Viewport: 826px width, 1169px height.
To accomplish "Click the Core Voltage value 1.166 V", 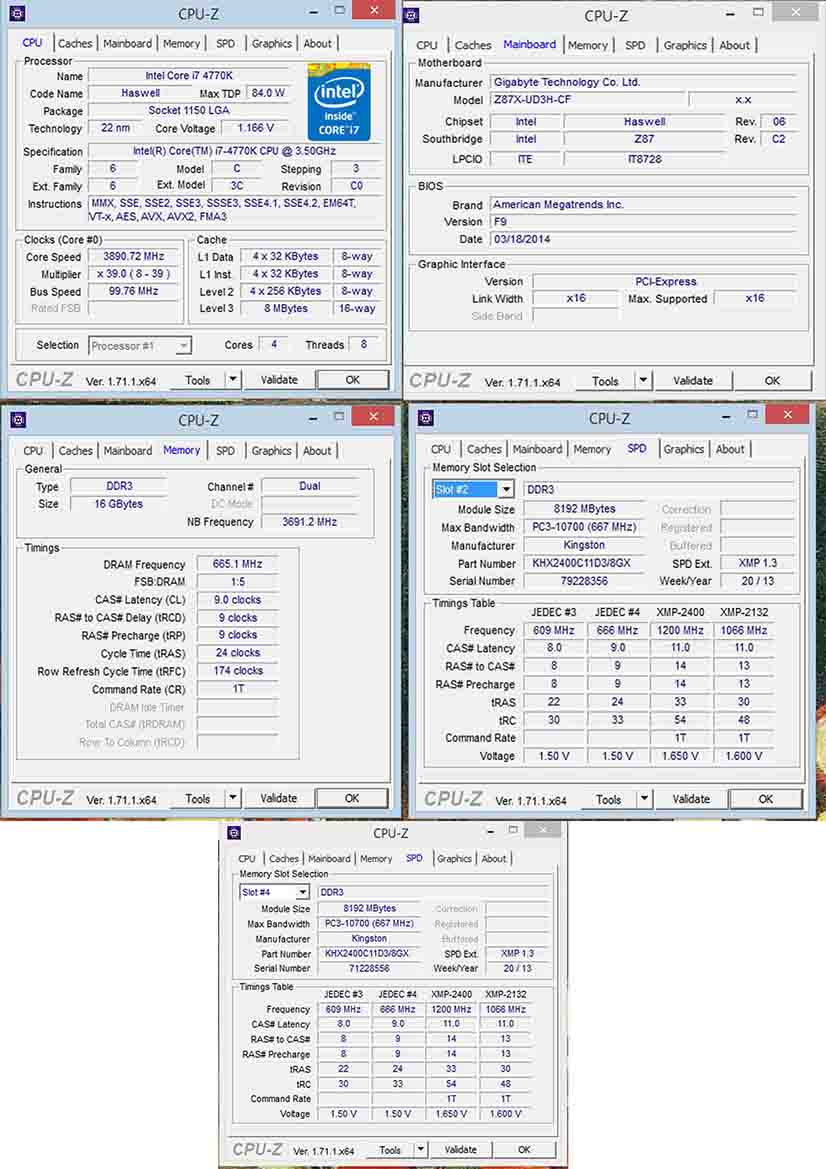I will point(255,127).
